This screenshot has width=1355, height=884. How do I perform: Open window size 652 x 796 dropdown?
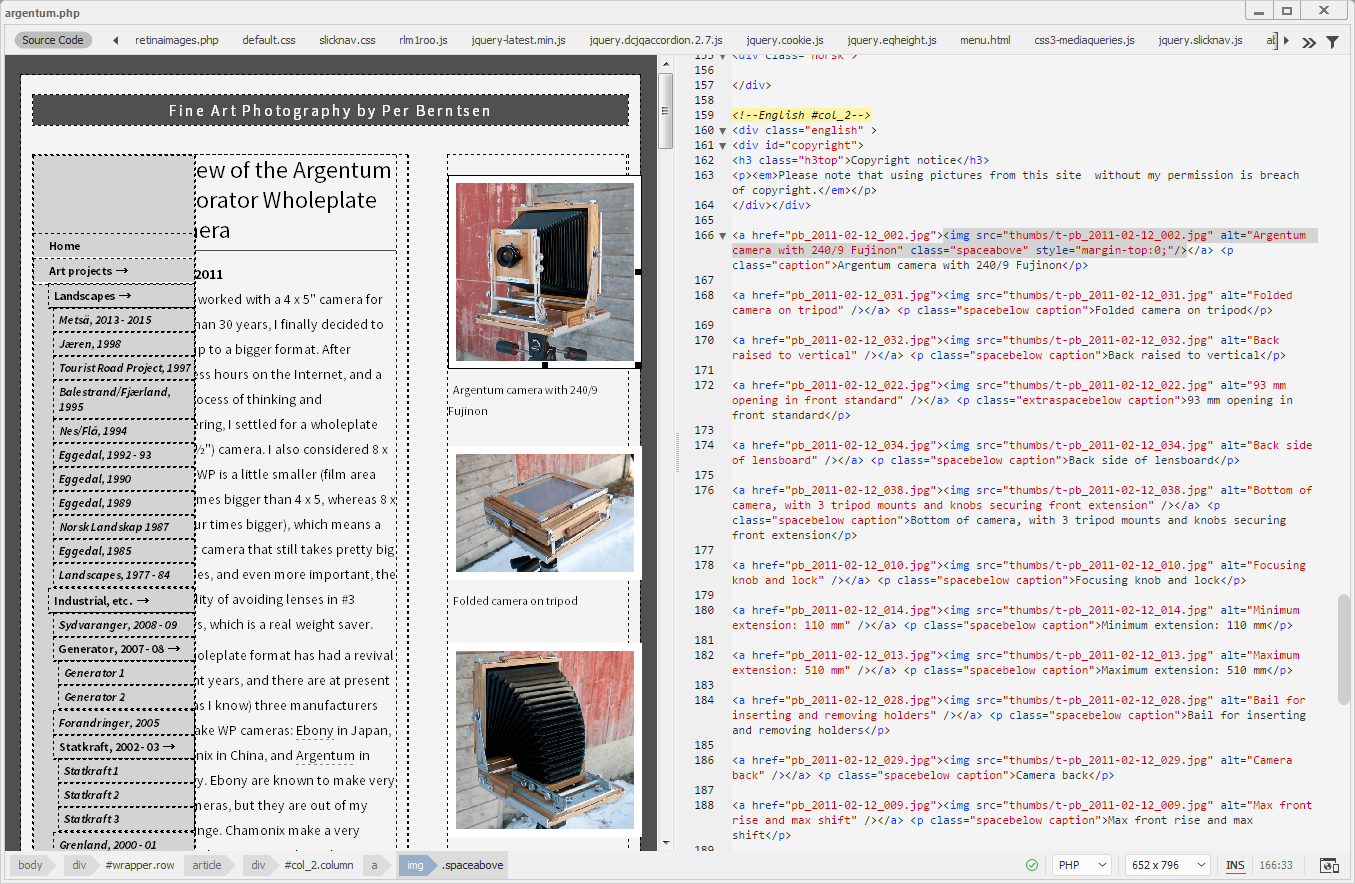click(1168, 865)
